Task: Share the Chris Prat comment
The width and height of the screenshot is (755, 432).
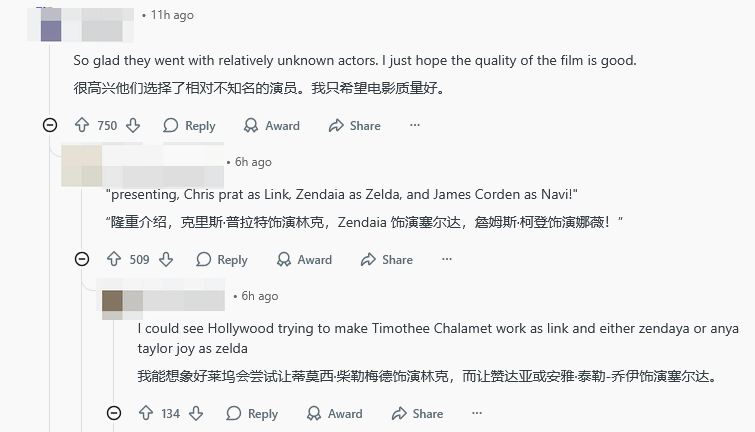Action: pos(386,260)
